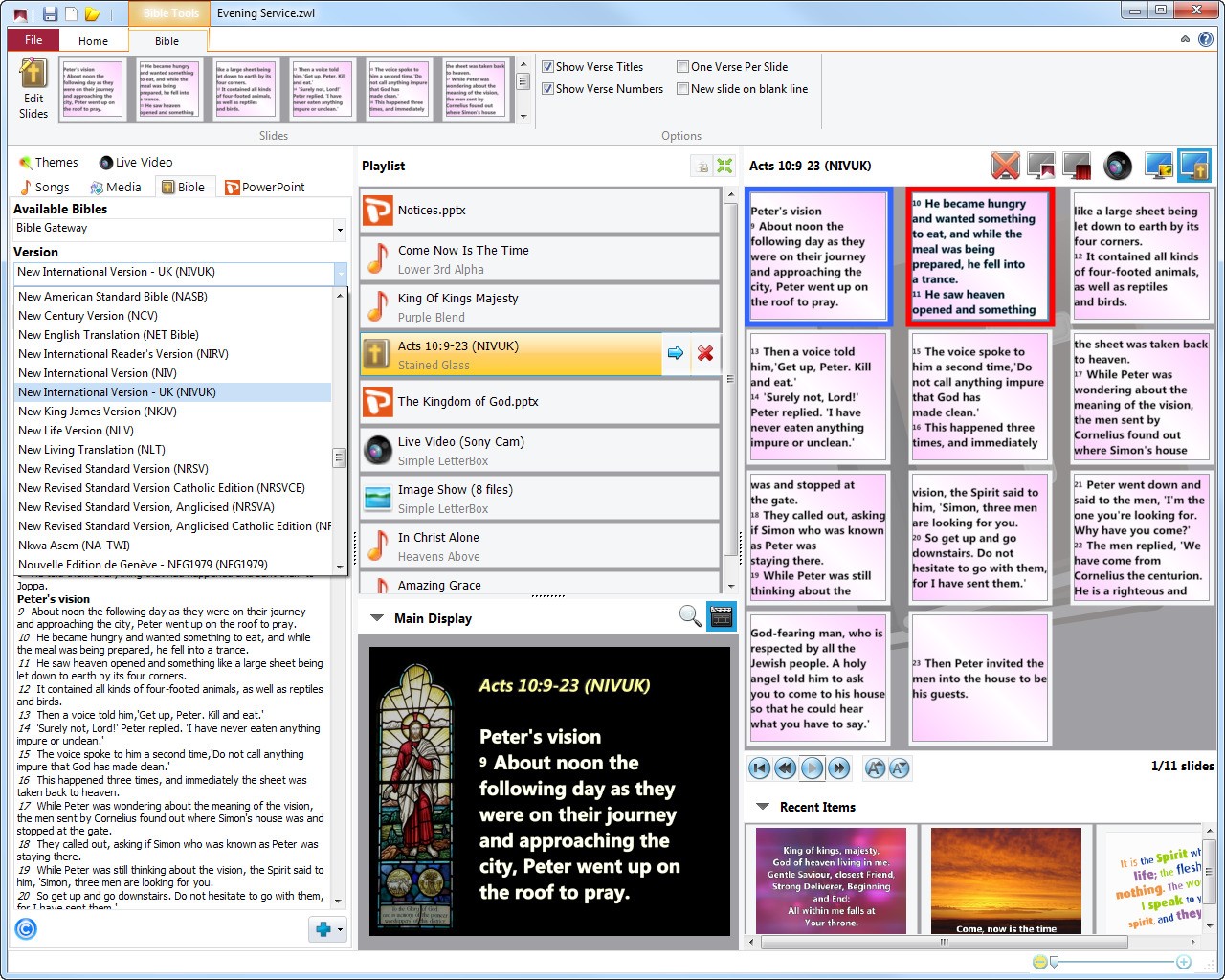Remove Acts 10:9-23 from the playlist
The width and height of the screenshot is (1225, 980).
705,353
